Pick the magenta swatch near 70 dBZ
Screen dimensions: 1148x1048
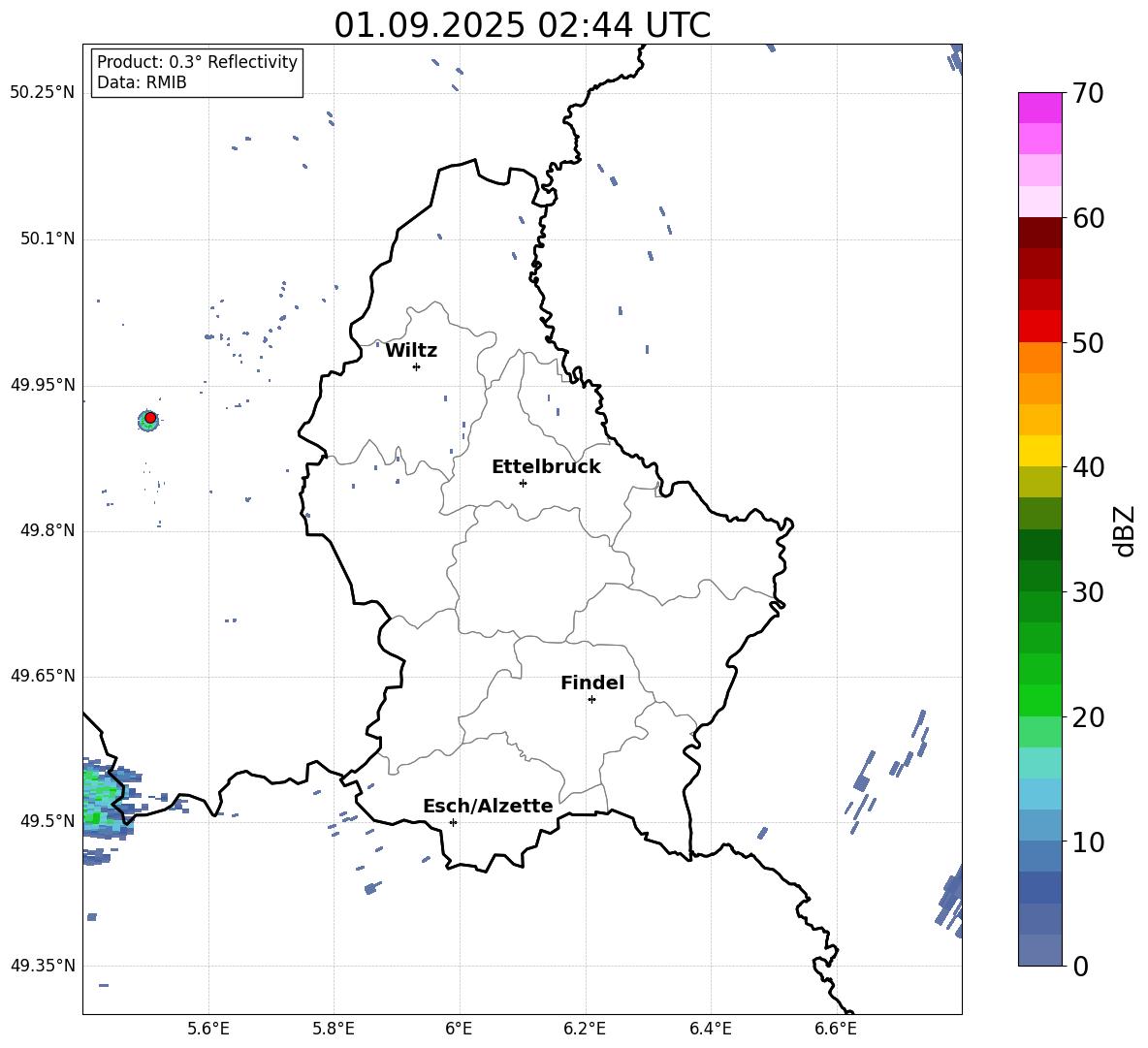[x=1040, y=109]
